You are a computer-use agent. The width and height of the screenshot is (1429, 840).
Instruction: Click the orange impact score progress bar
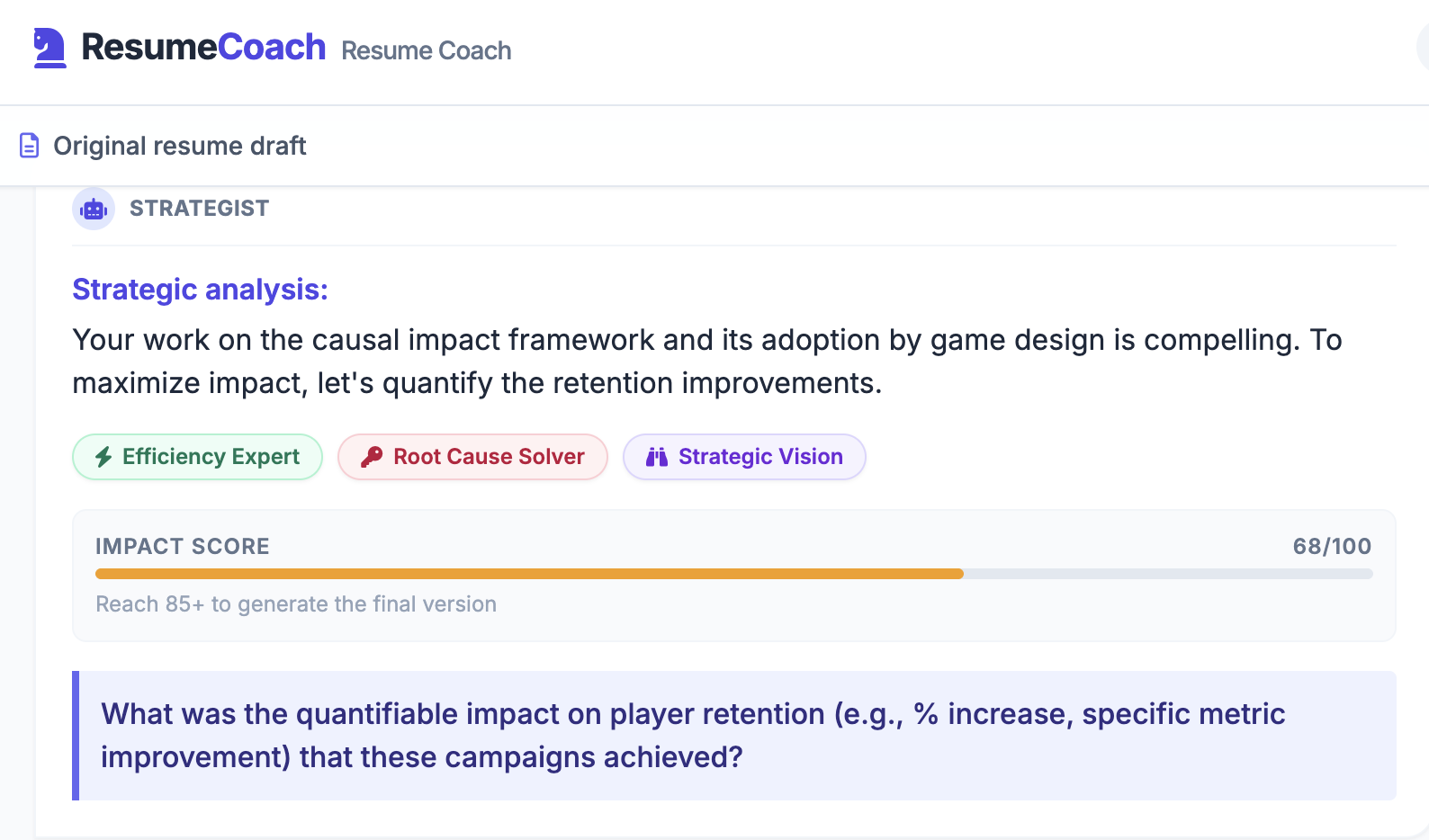(529, 574)
